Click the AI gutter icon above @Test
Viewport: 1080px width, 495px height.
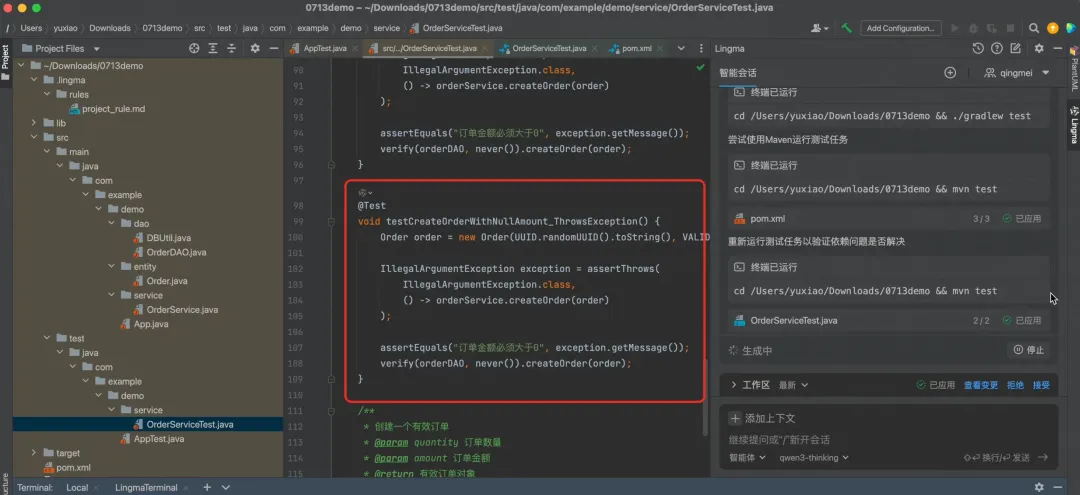365,192
